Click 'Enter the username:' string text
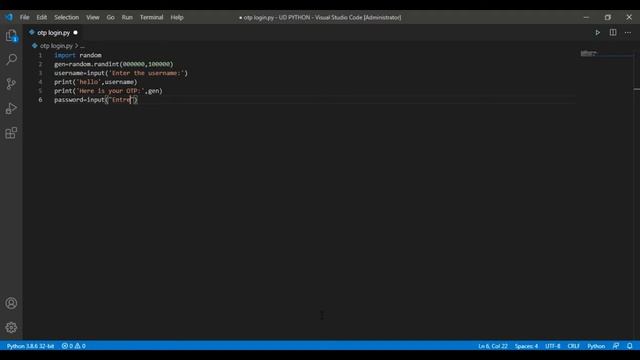Viewport: 640px width, 360px height. coord(146,73)
